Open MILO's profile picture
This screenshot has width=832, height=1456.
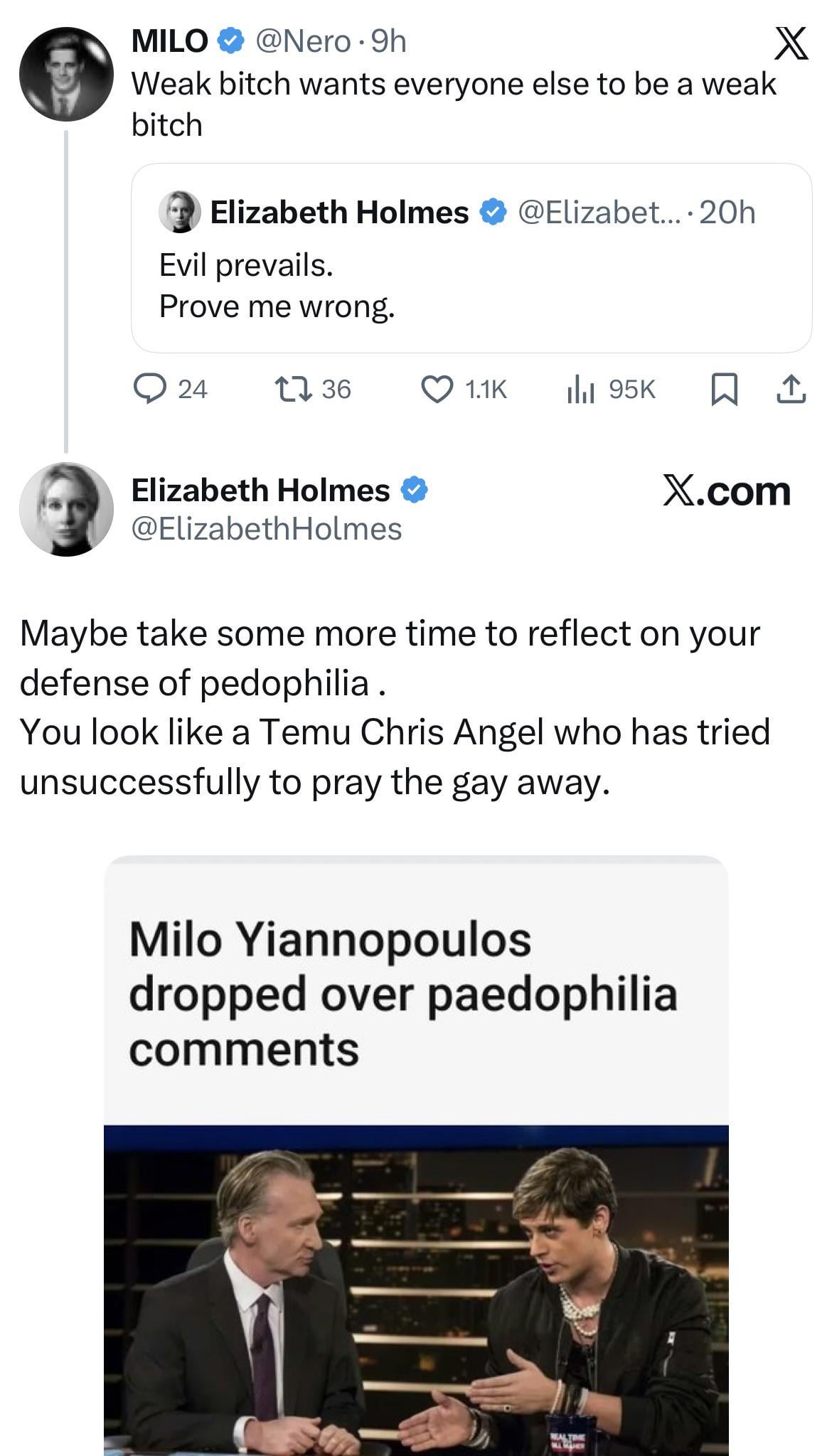coord(65,75)
